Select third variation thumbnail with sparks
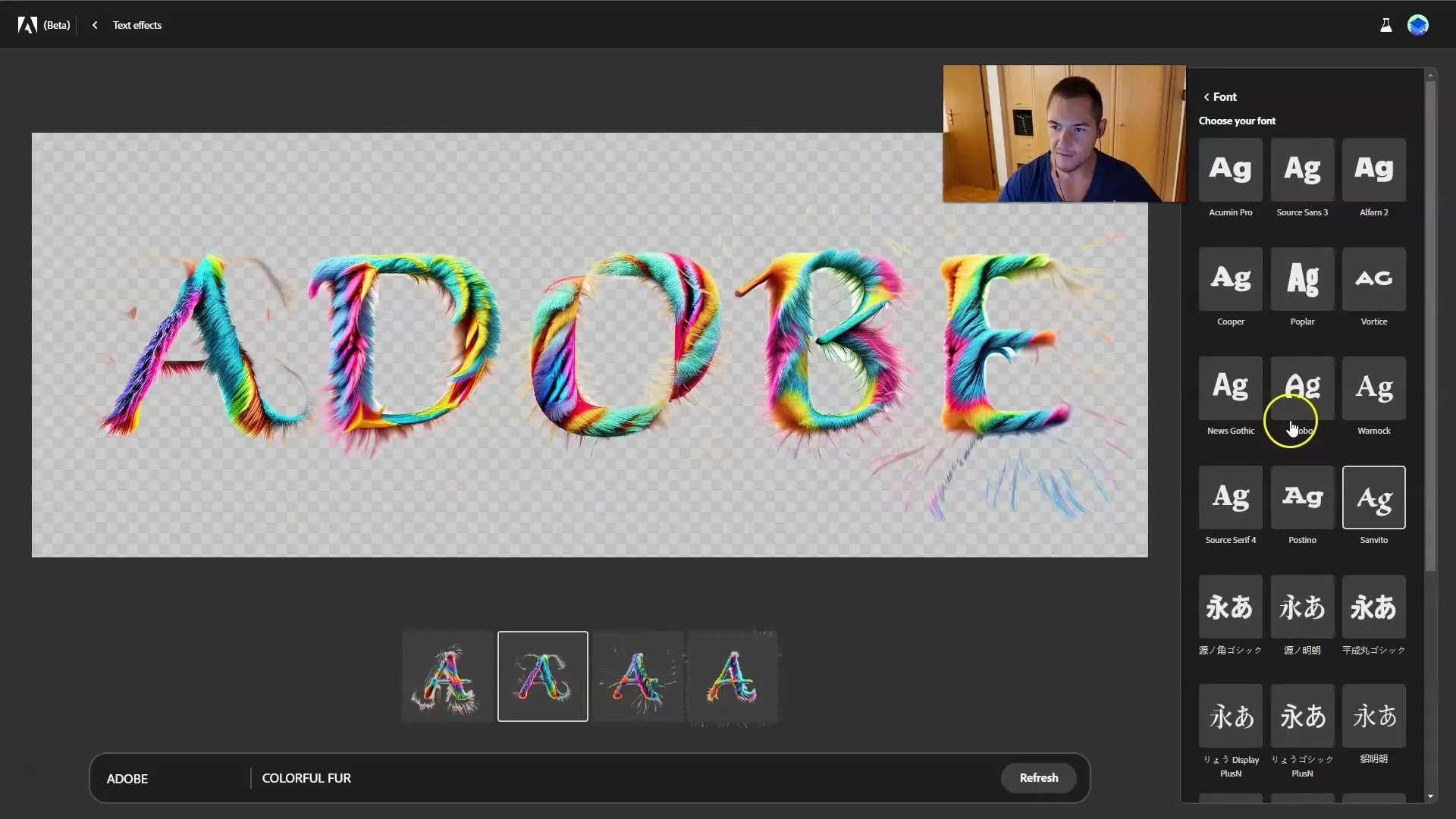This screenshot has height=819, width=1456. [638, 676]
